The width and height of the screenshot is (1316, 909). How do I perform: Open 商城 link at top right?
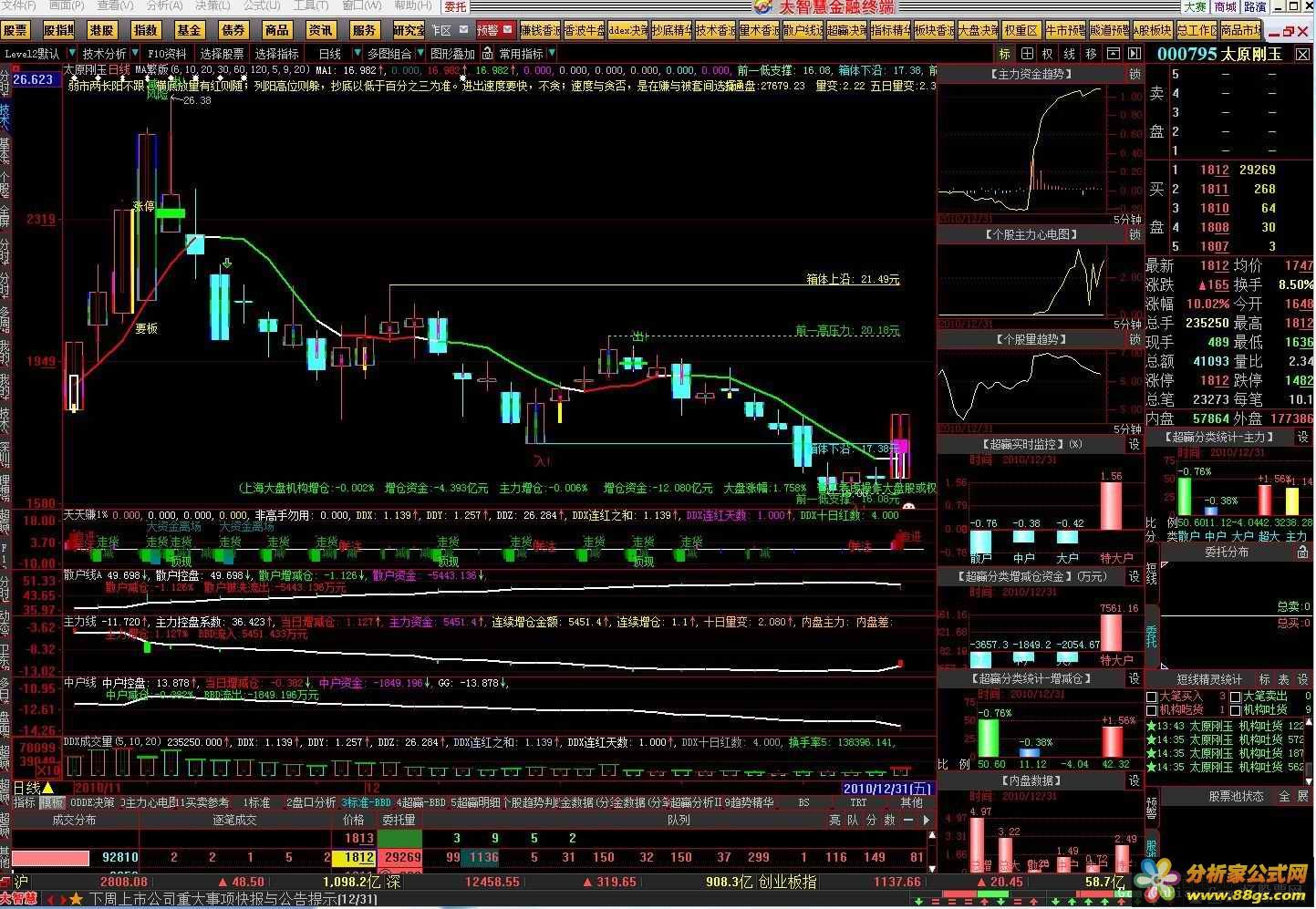click(x=1226, y=5)
